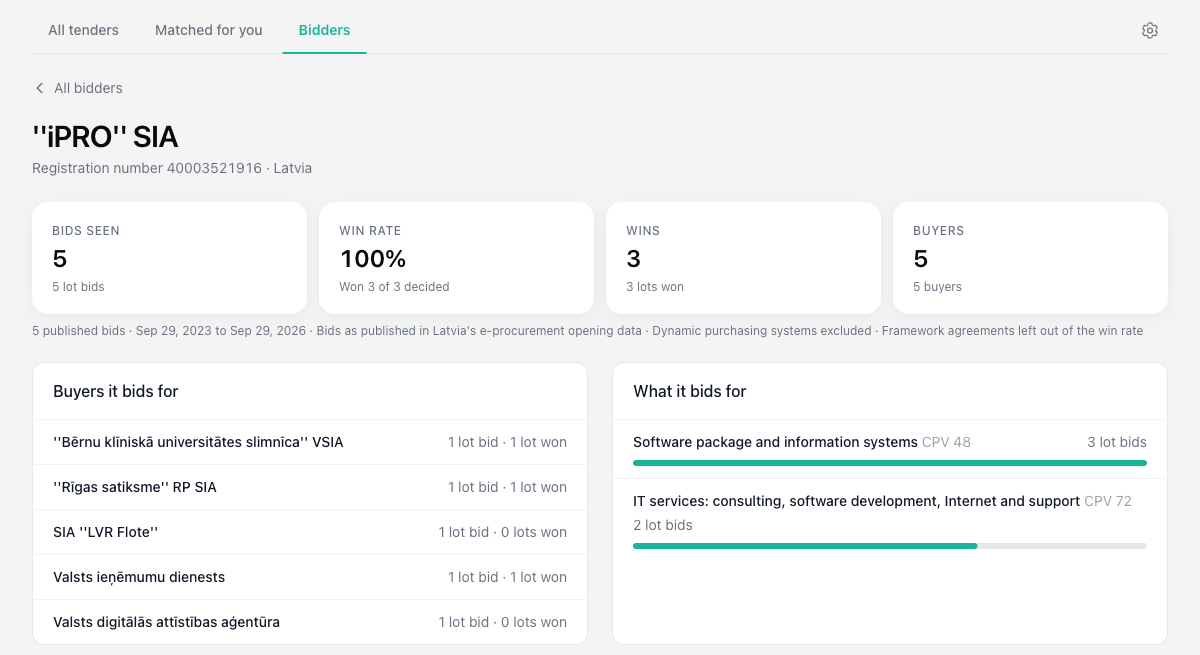Viewport: 1200px width, 655px height.
Task: Open the Rīgas satiksme RP SIA buyer row
Action: point(310,487)
